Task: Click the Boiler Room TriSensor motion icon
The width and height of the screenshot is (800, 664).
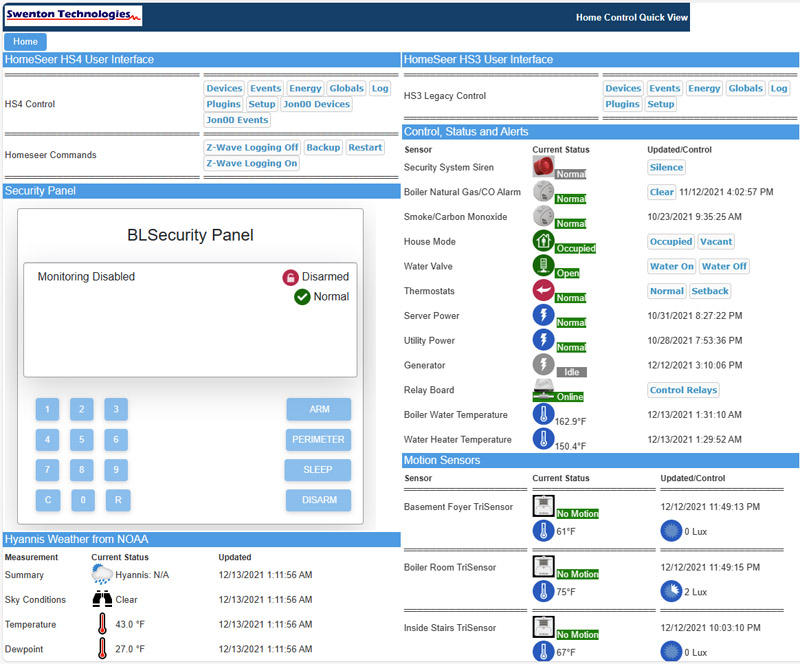Action: pos(543,567)
